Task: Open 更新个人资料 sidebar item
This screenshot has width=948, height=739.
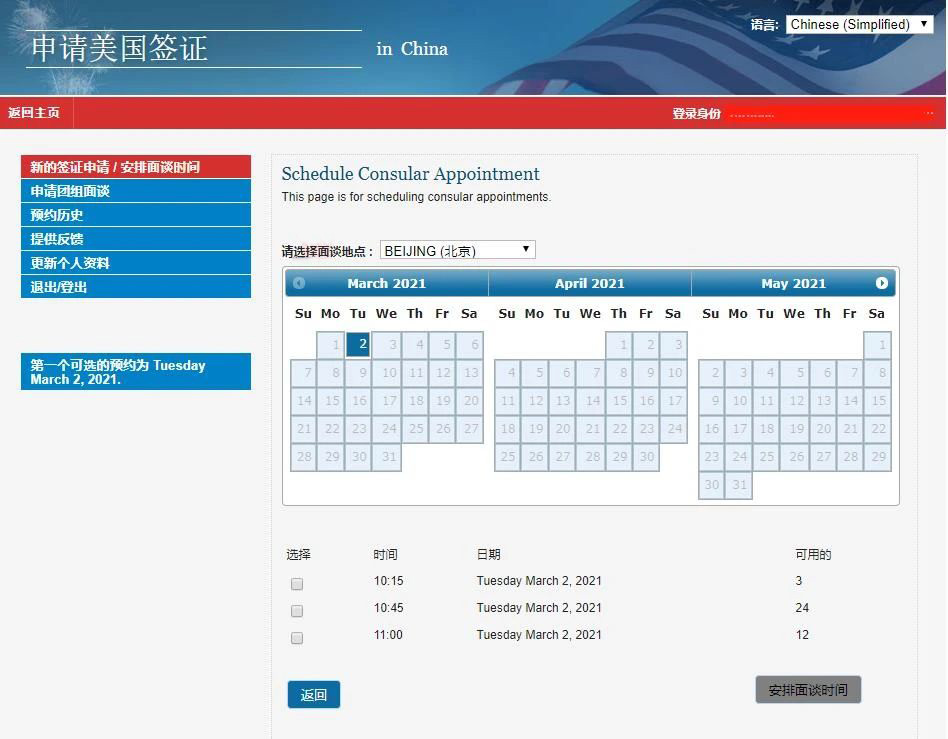Action: click(136, 262)
